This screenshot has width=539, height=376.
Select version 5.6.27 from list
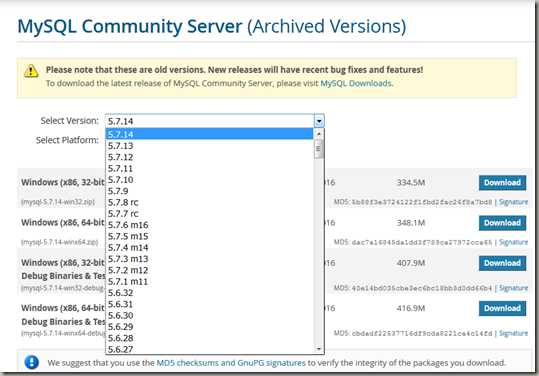(209, 349)
